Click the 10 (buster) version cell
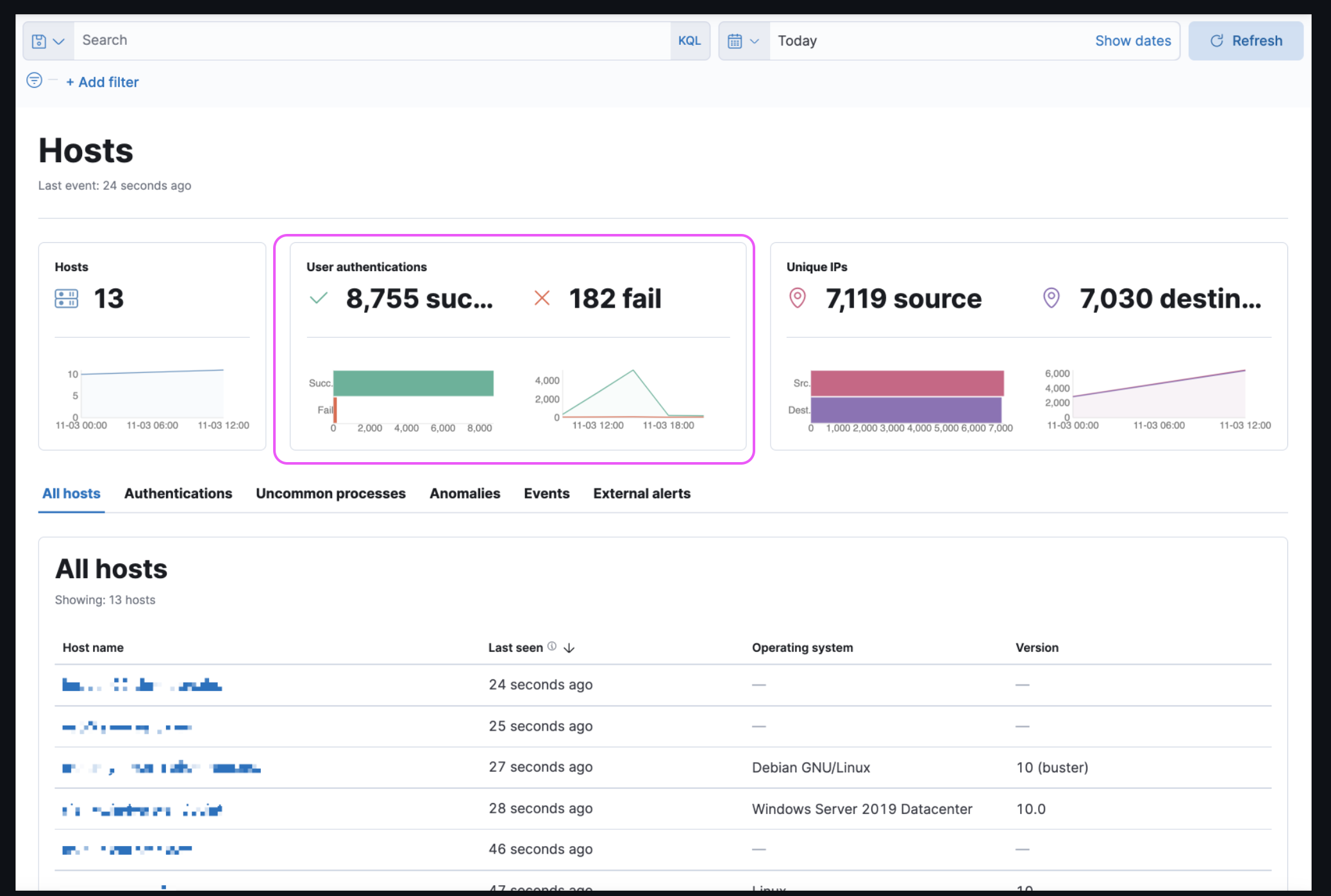1331x896 pixels. tap(1052, 767)
